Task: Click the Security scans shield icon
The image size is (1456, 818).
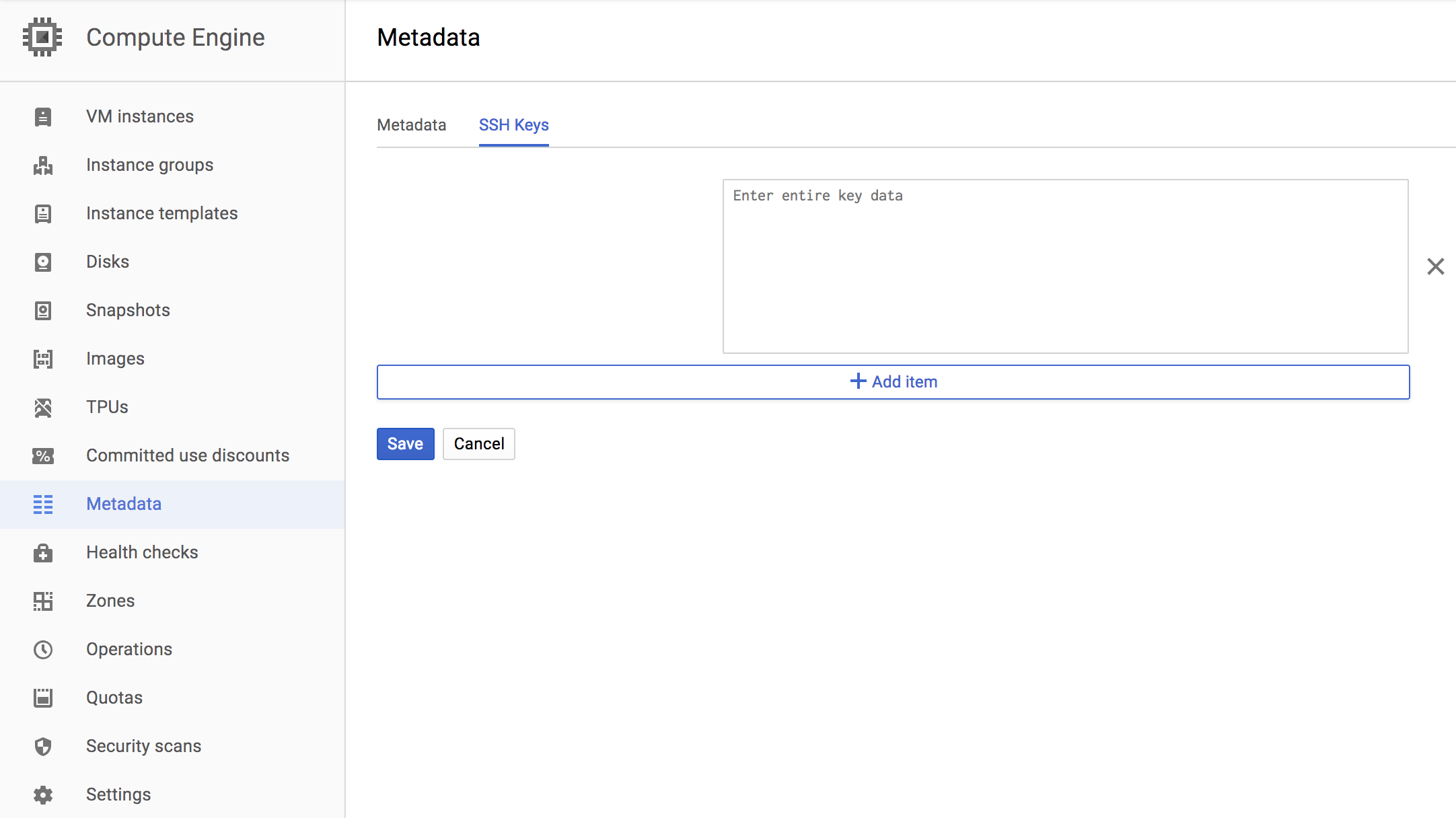Action: (x=43, y=747)
